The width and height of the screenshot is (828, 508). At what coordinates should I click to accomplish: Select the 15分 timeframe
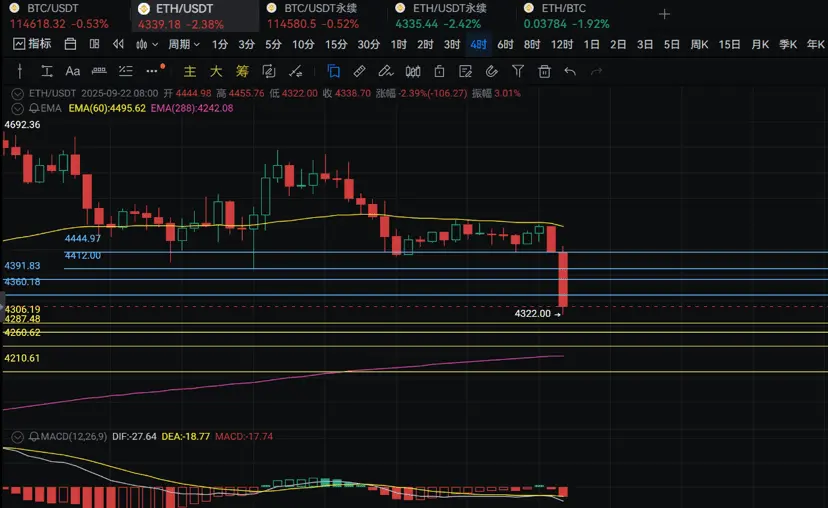[336, 45]
